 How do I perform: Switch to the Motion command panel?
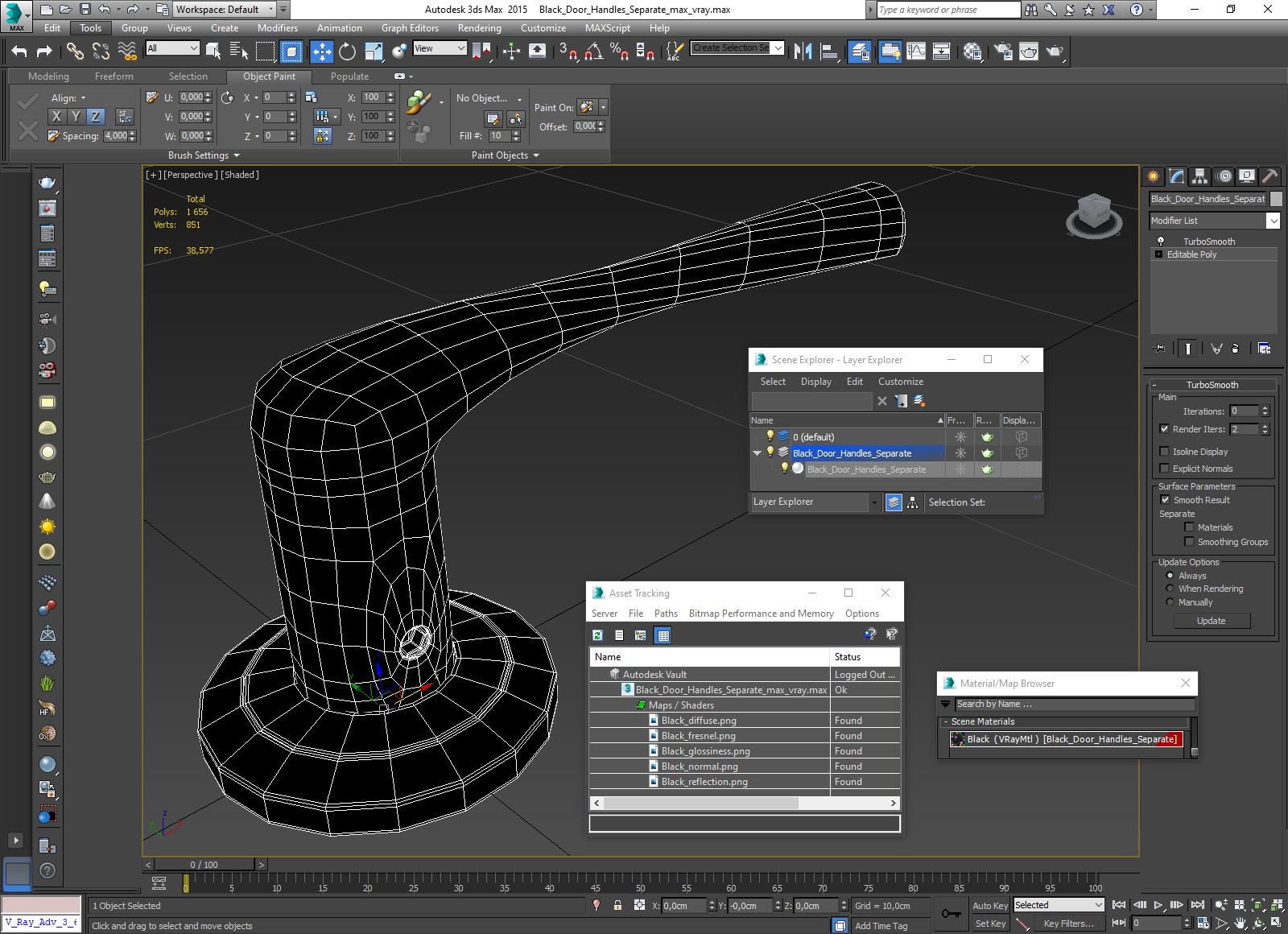click(x=1224, y=176)
